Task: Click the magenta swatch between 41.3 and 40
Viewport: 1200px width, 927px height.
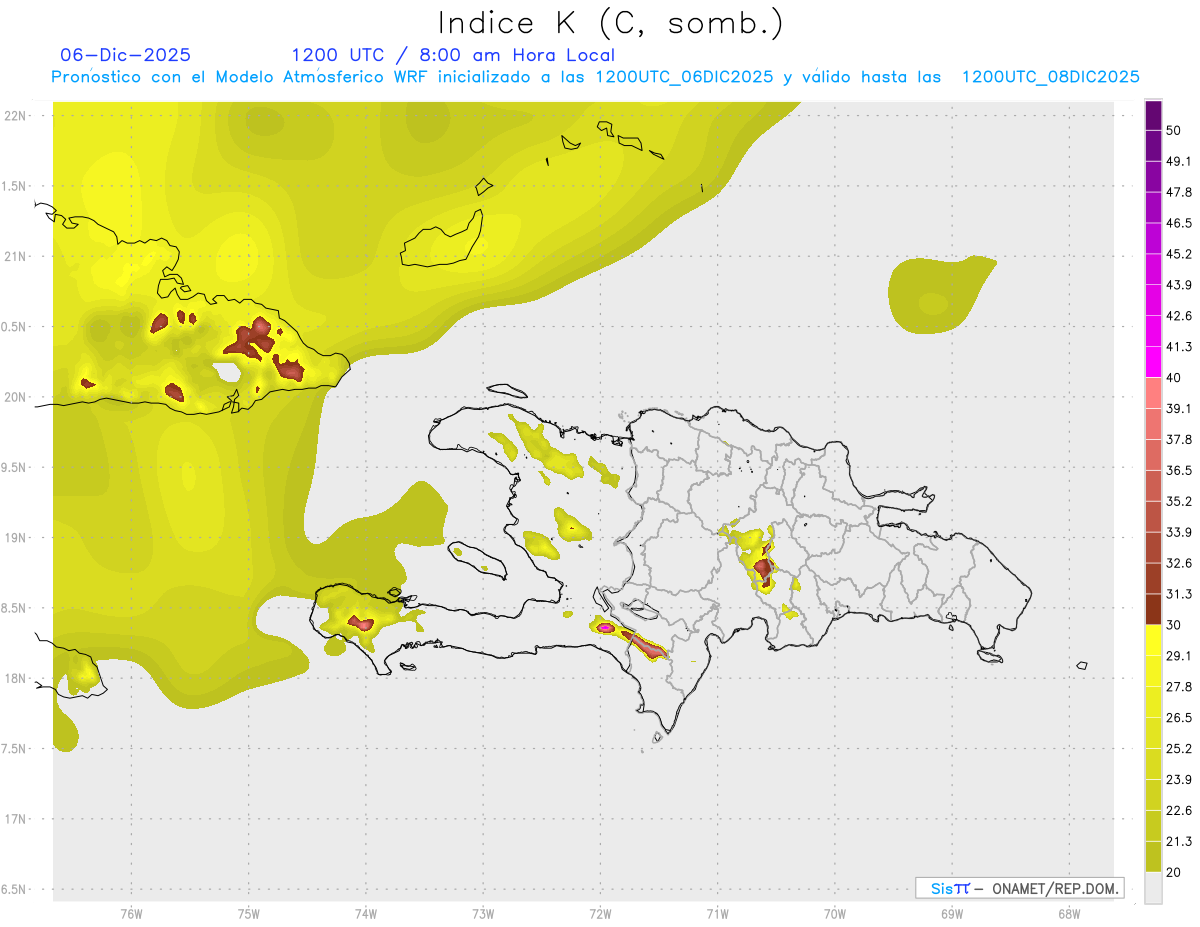Action: point(1154,362)
